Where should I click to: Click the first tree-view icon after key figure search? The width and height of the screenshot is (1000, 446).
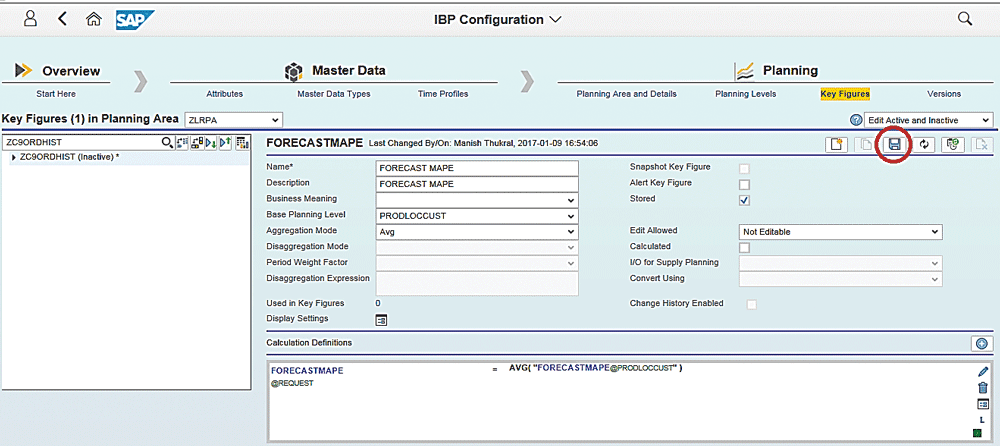[182, 142]
